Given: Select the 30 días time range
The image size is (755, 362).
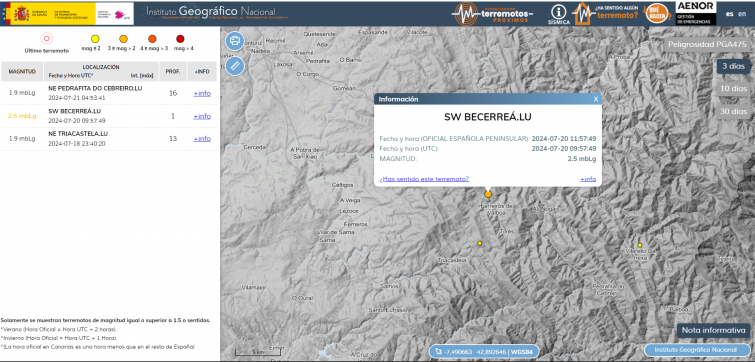Looking at the screenshot, I should pos(733,111).
